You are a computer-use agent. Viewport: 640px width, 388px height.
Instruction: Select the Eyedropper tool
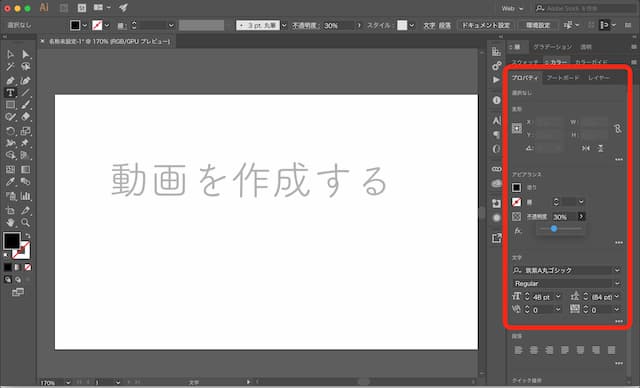click(x=10, y=182)
